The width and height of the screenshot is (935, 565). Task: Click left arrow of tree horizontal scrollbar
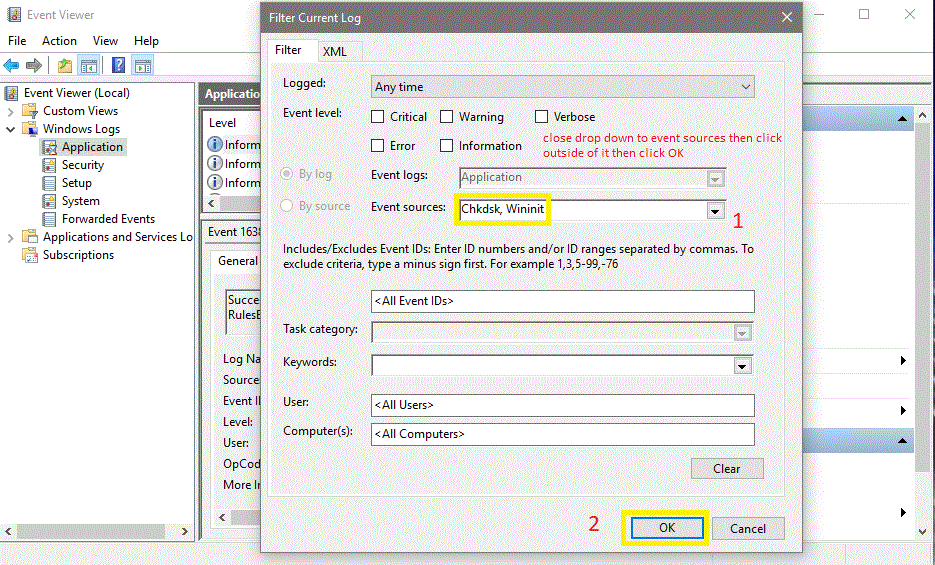pos(8,531)
